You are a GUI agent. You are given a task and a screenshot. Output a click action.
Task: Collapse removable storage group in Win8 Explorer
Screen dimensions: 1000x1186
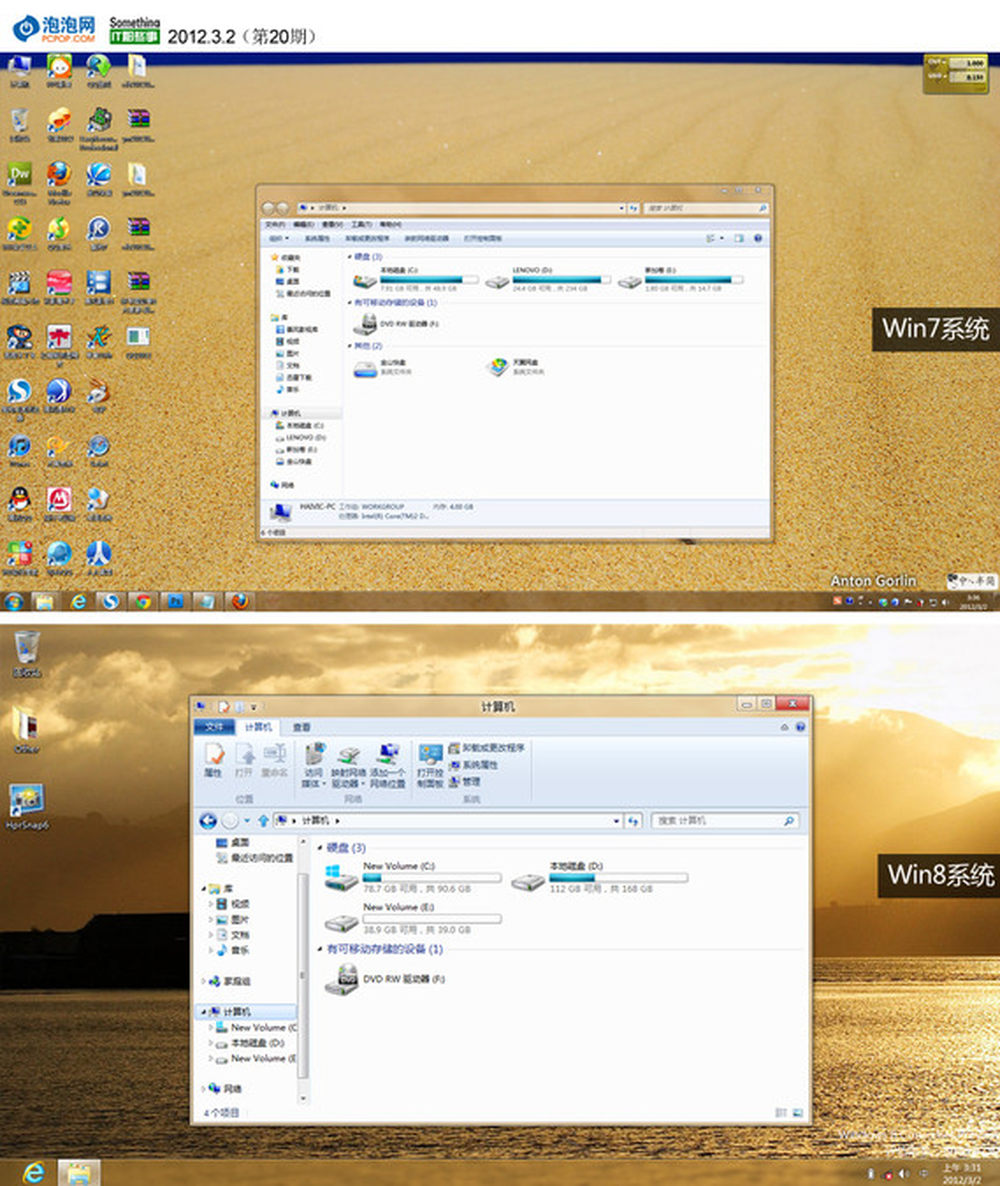(x=320, y=949)
